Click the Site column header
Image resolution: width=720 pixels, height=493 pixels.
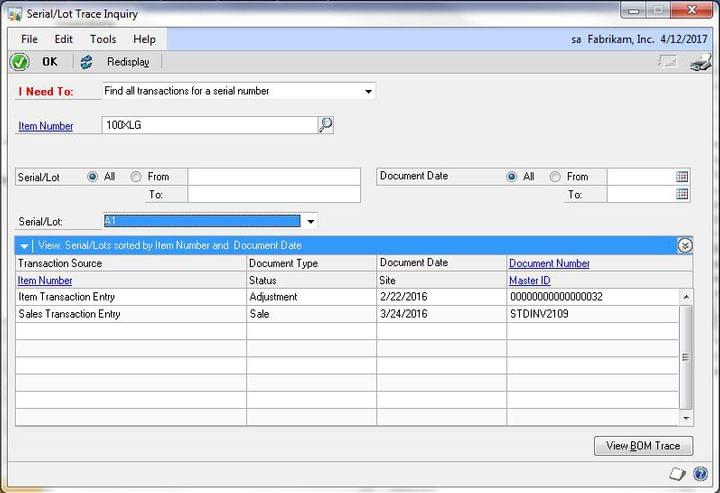[387, 280]
